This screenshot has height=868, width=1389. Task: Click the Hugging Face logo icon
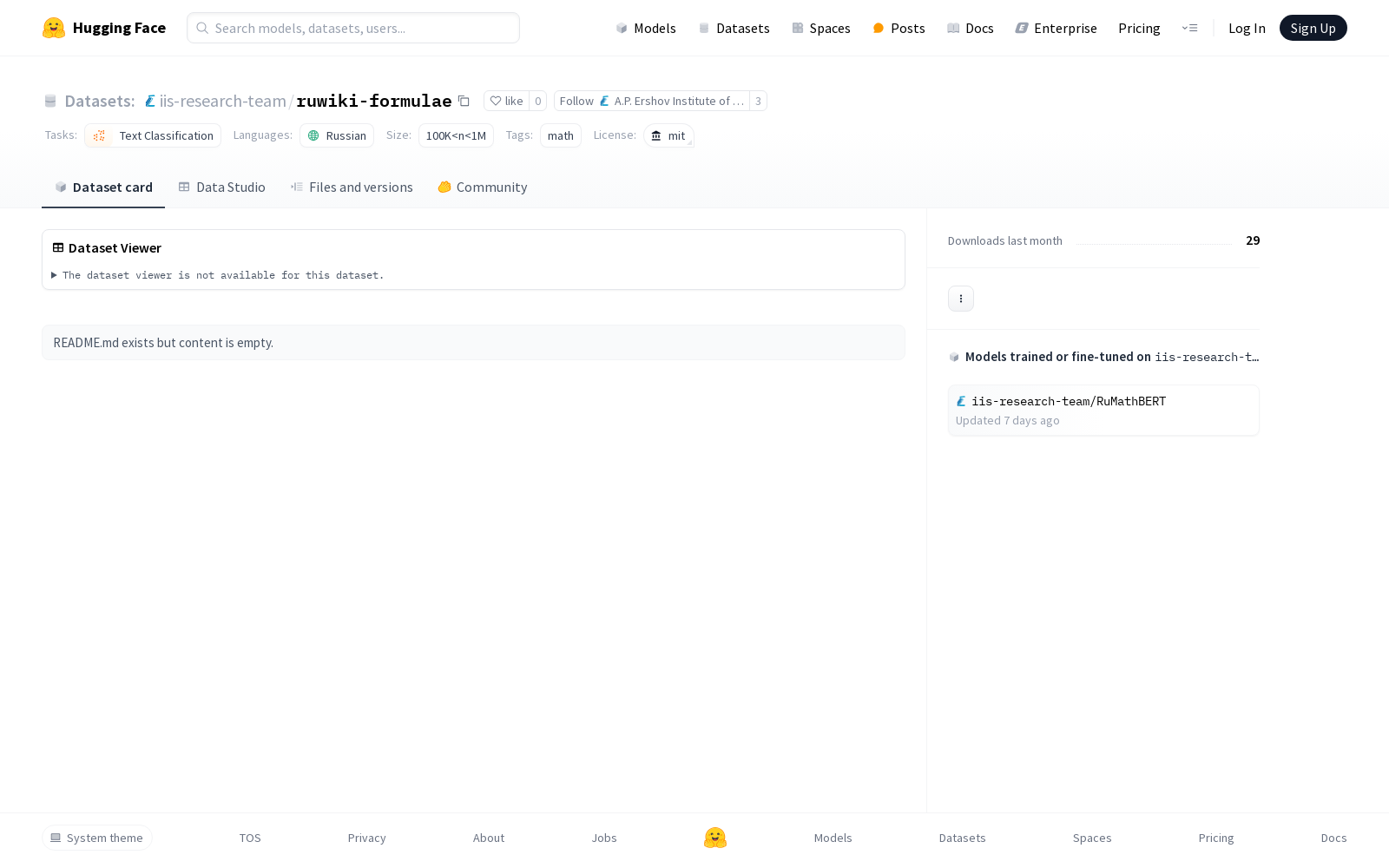tap(54, 28)
